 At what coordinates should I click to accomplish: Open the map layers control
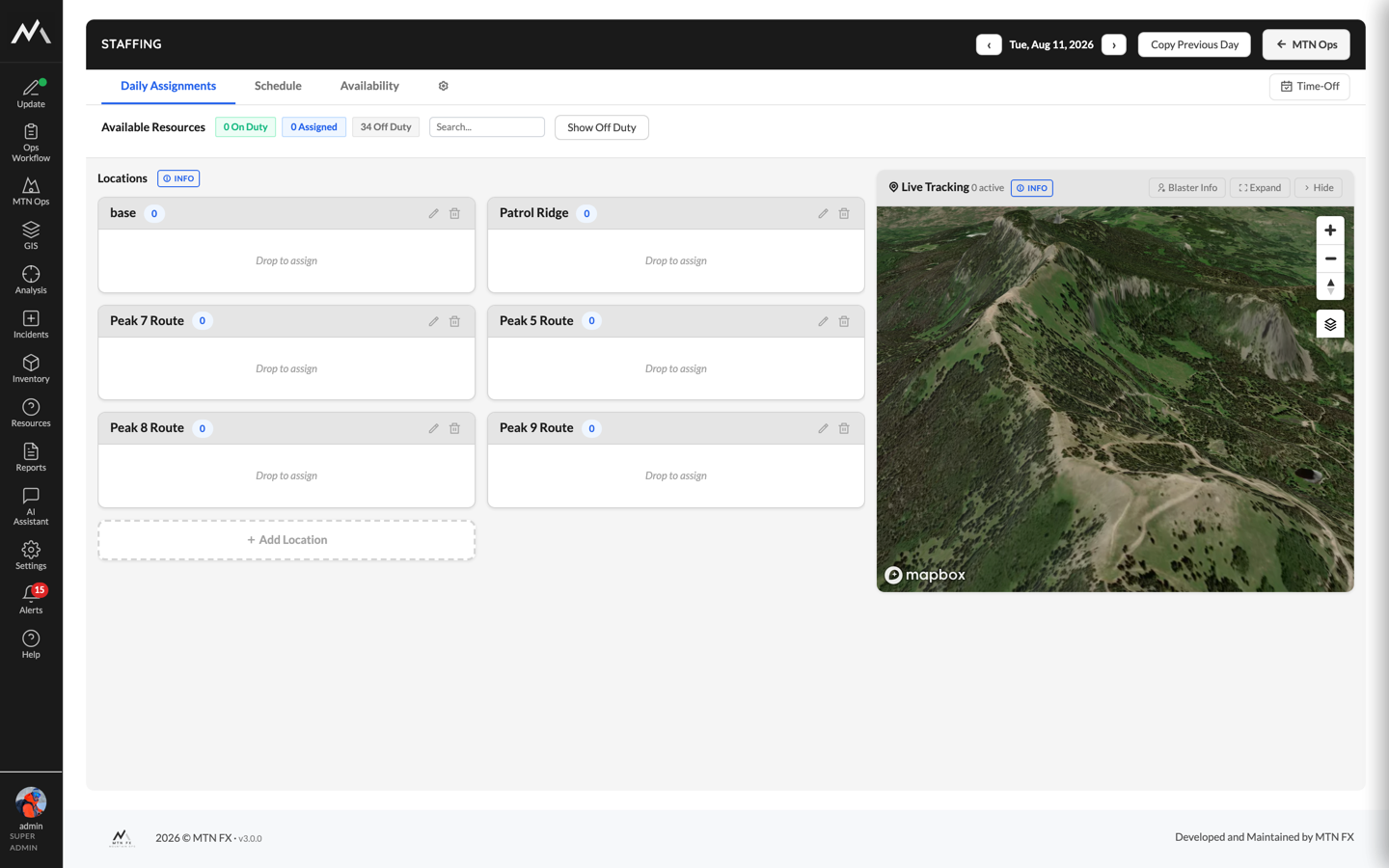(x=1330, y=324)
